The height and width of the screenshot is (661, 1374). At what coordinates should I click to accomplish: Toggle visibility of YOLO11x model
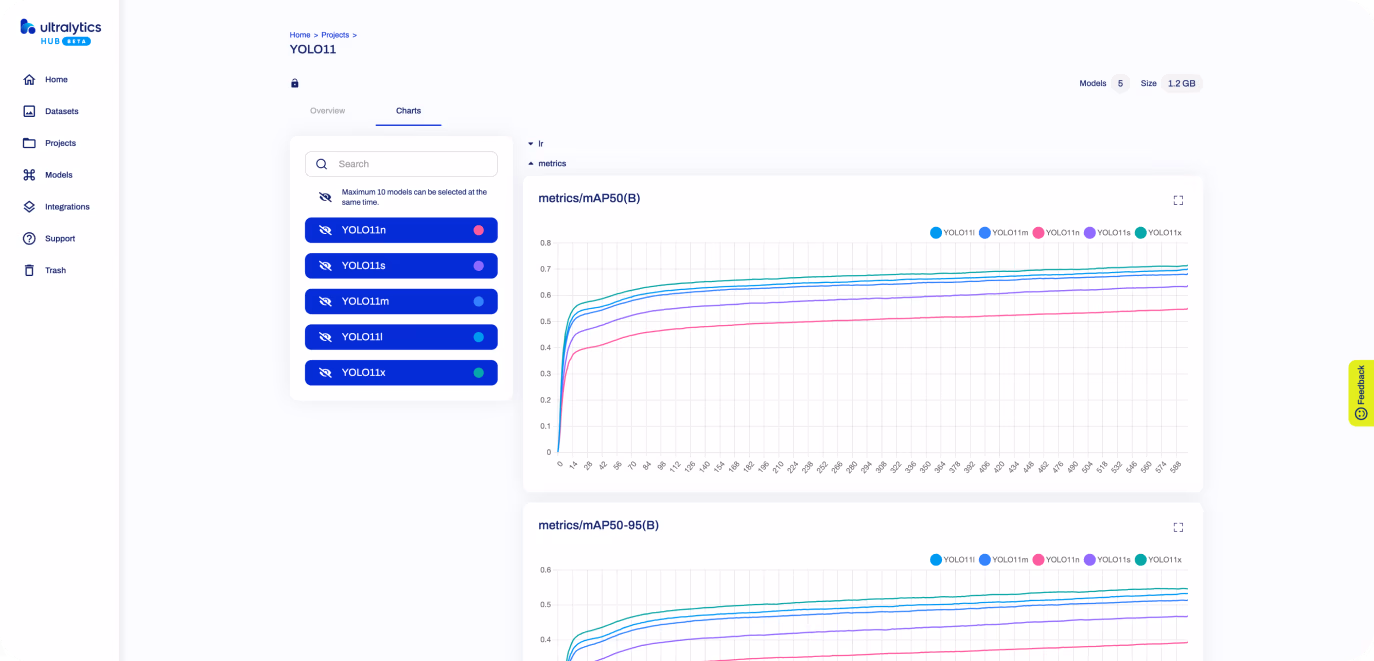pyautogui.click(x=325, y=372)
